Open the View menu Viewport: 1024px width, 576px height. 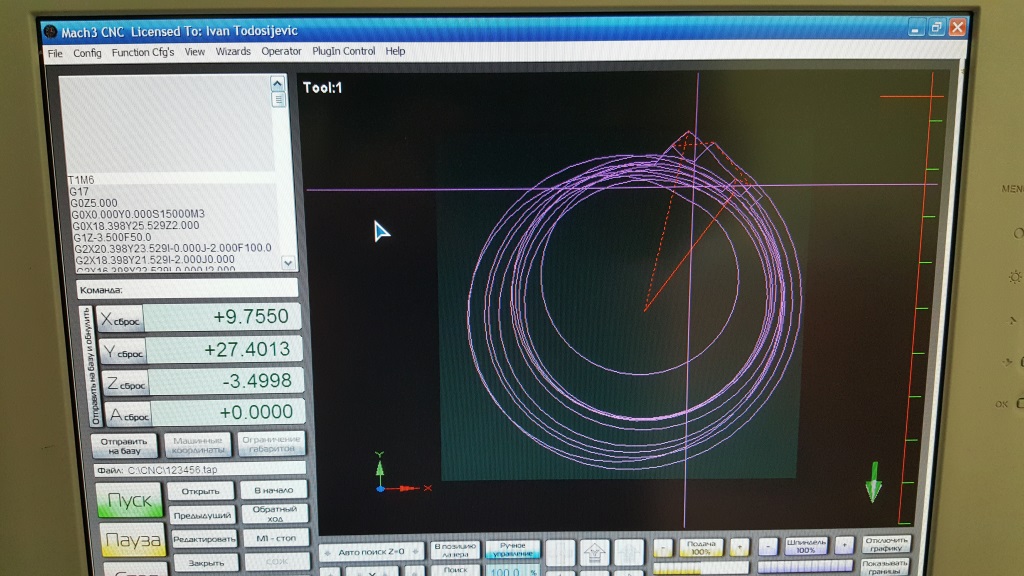point(194,51)
